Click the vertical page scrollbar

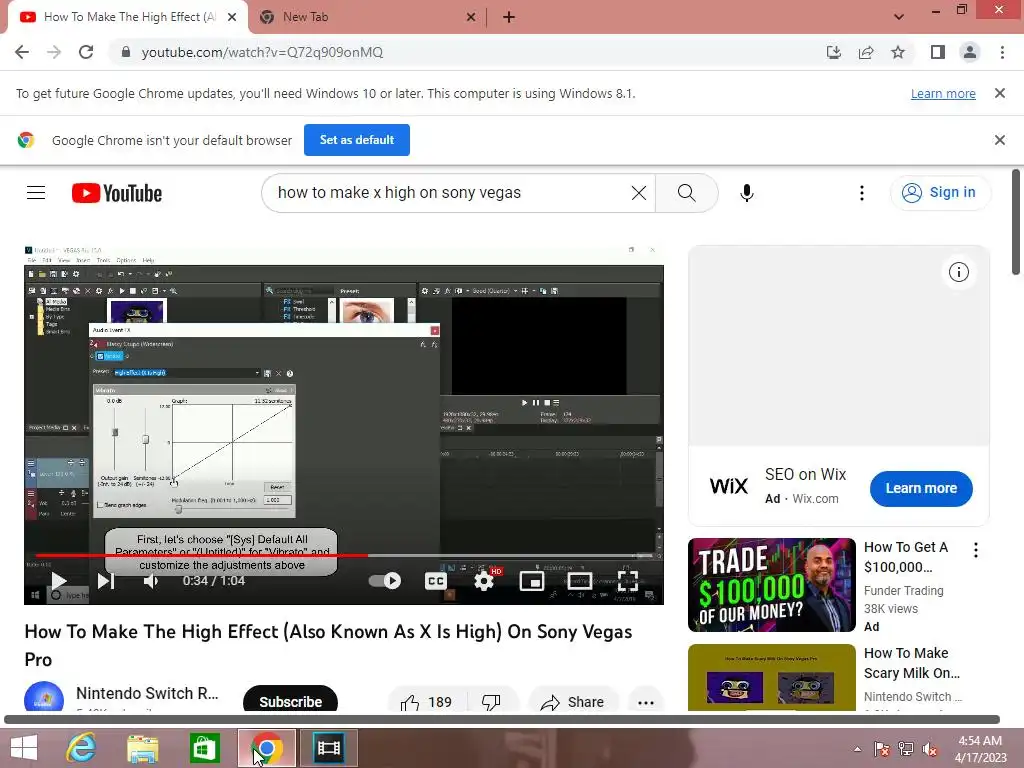click(x=1016, y=222)
